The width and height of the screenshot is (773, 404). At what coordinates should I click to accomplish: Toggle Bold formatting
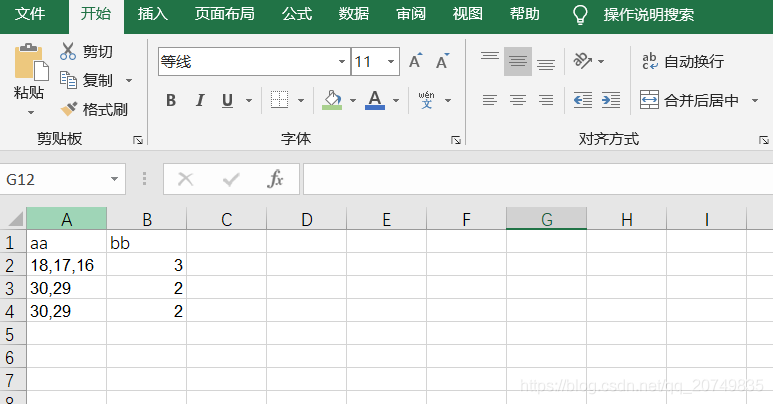click(171, 100)
